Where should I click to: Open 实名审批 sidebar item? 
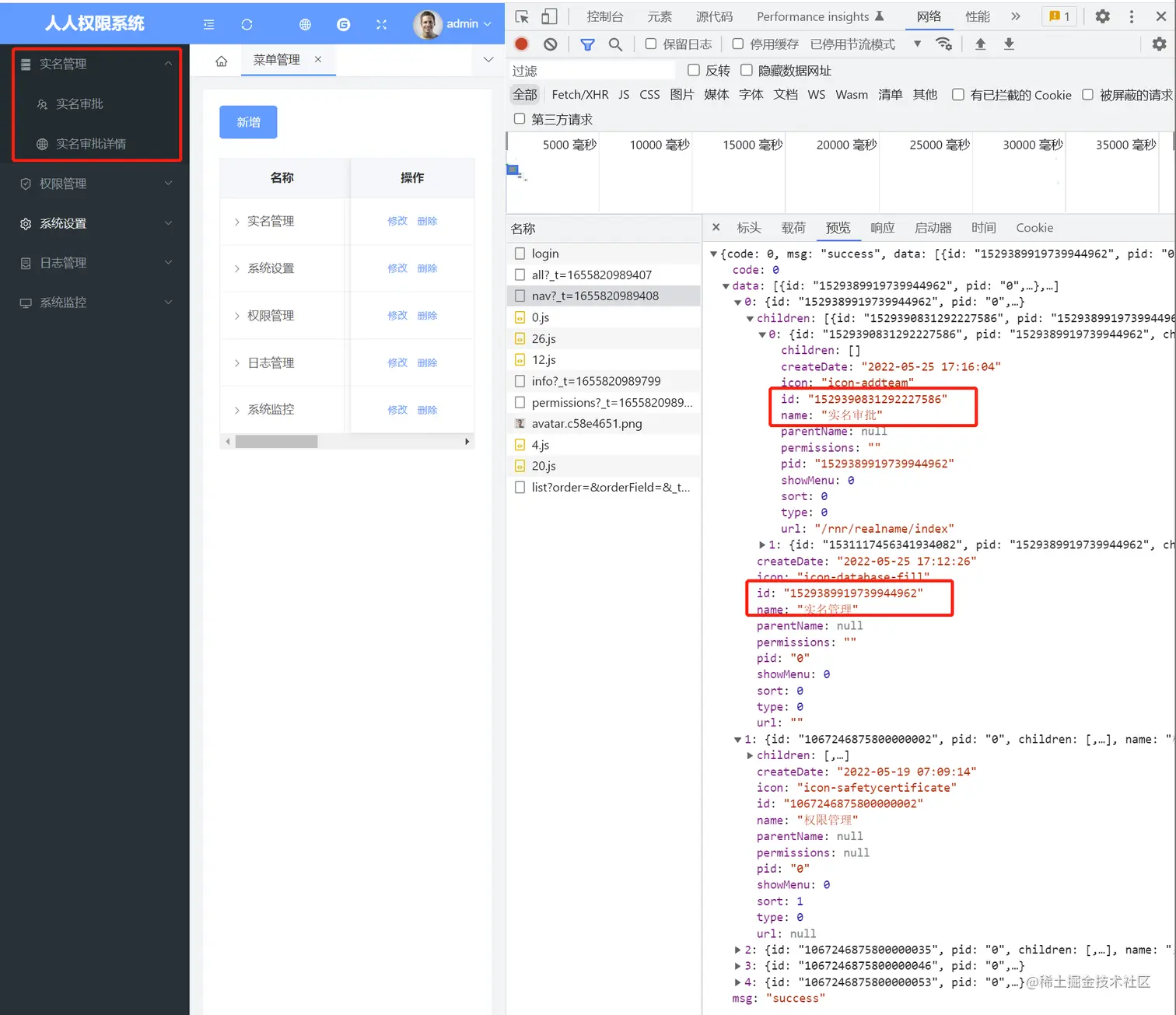(x=96, y=104)
